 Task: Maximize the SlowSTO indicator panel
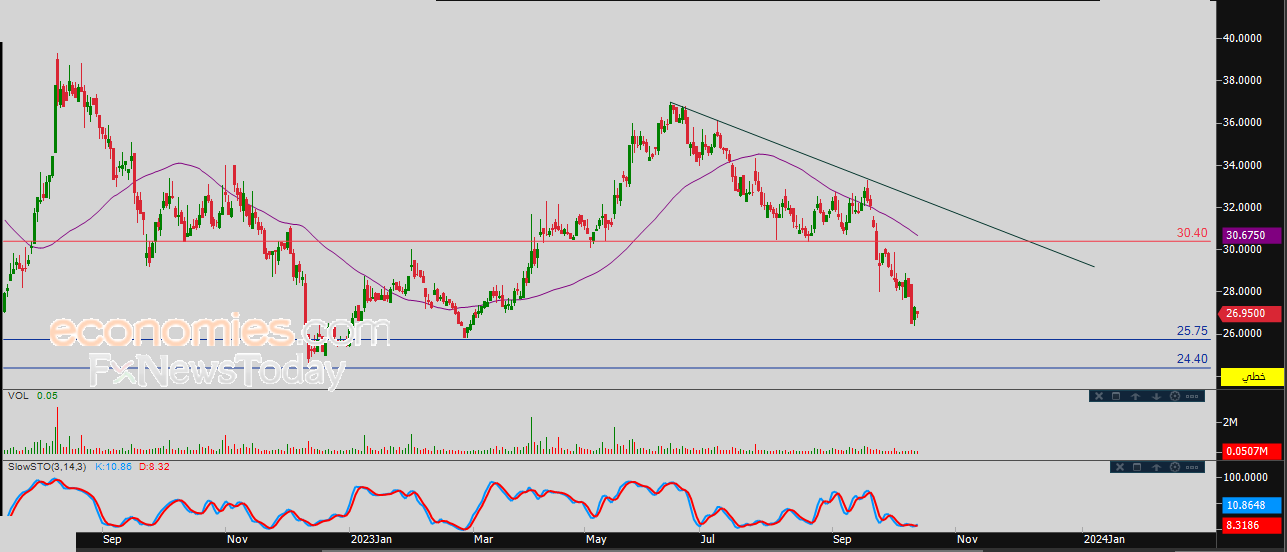1138,467
